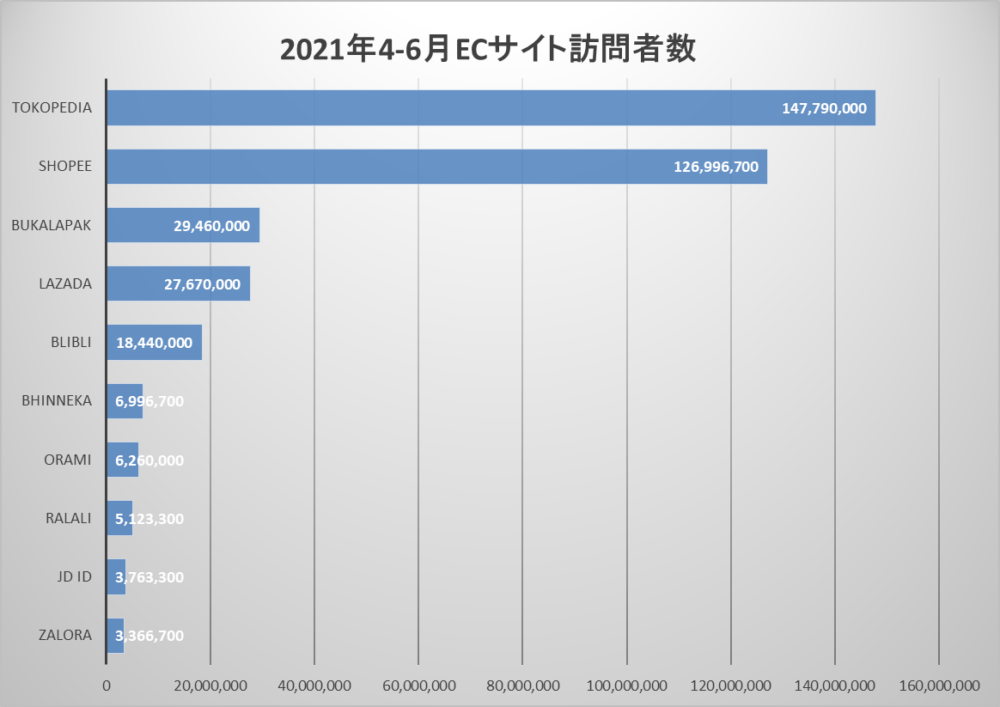1000x707 pixels.
Task: Select the 27,670,000 data label
Action: click(x=202, y=284)
